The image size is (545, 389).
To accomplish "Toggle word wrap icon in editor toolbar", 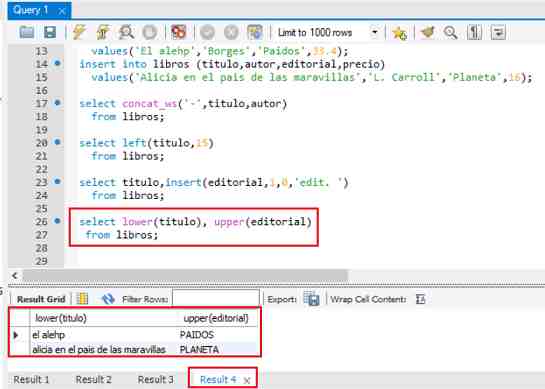I will point(498,33).
